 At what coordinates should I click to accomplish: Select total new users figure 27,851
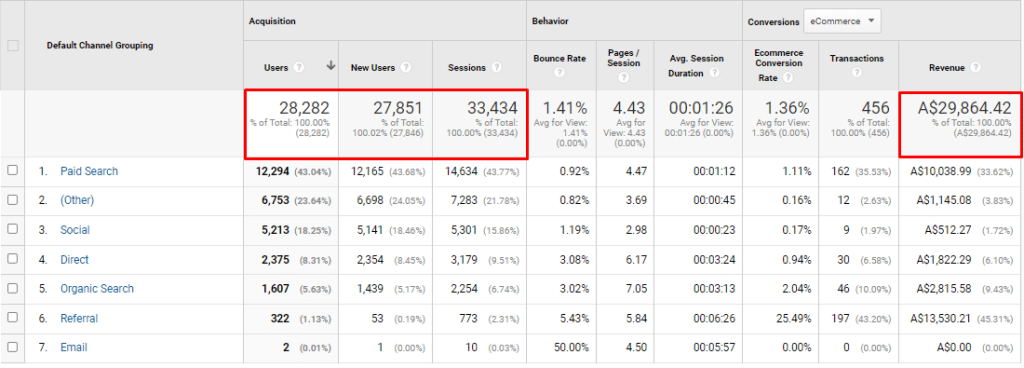(398, 108)
